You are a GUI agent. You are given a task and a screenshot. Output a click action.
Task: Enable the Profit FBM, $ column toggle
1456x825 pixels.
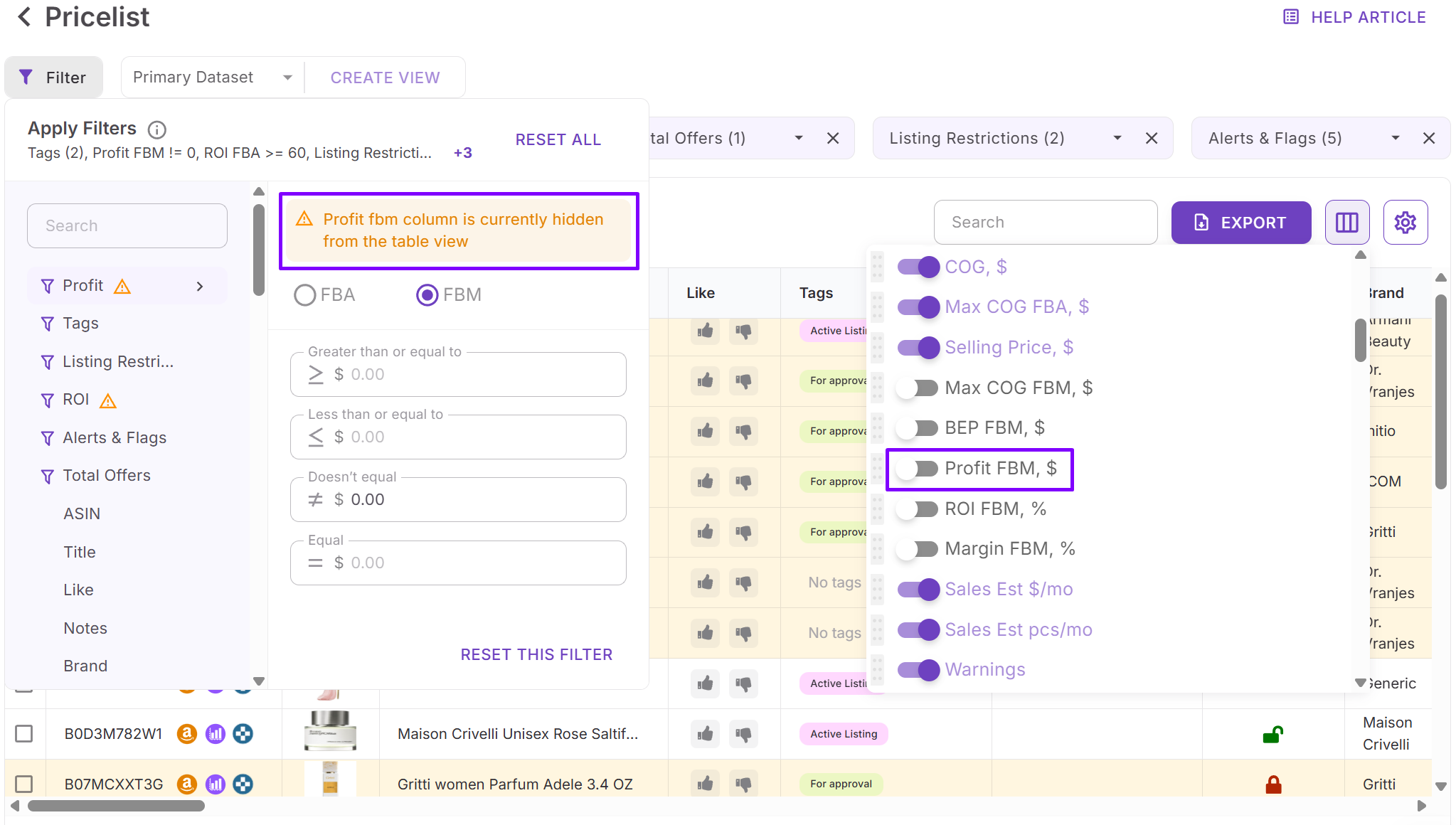[918, 468]
